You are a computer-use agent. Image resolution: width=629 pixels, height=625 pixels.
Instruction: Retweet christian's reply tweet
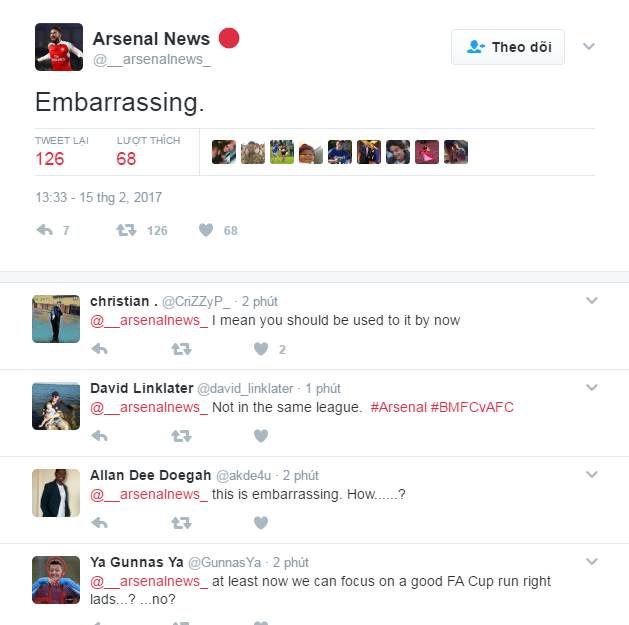(x=180, y=349)
